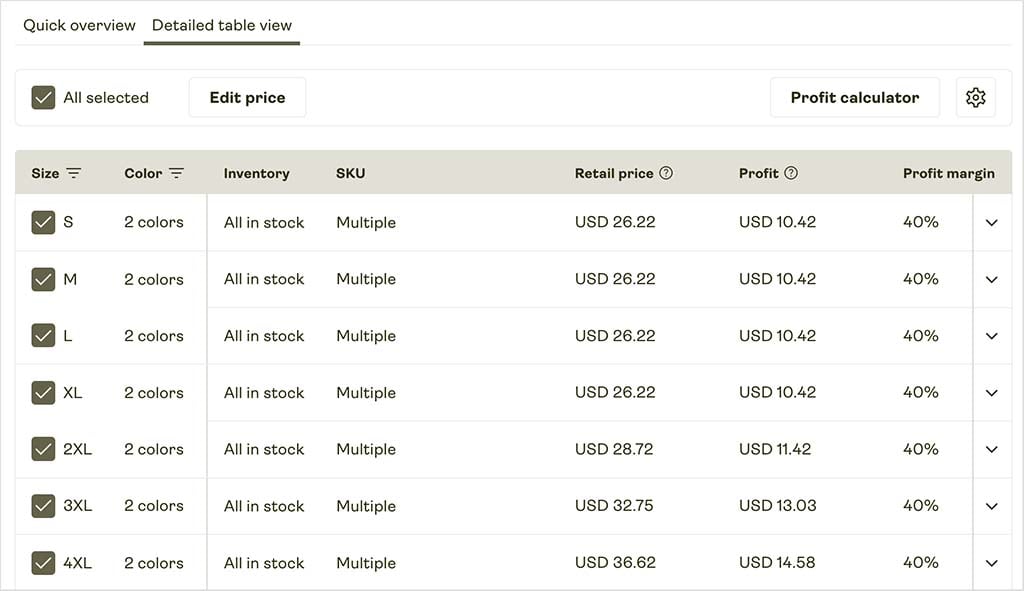
Task: Uncheck the 2XL row checkbox
Action: [x=43, y=449]
